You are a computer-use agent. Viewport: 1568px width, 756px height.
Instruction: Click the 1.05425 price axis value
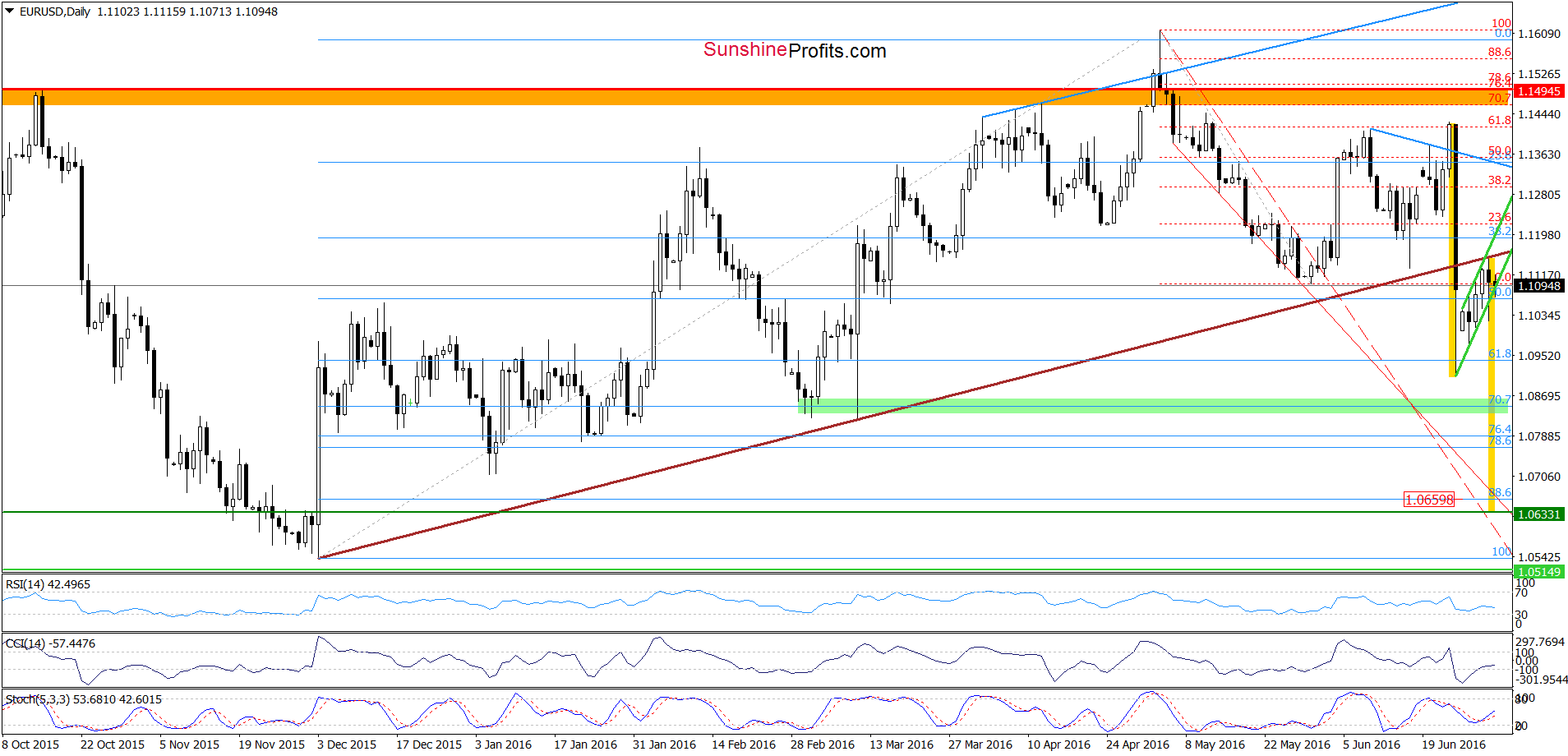tap(1539, 557)
